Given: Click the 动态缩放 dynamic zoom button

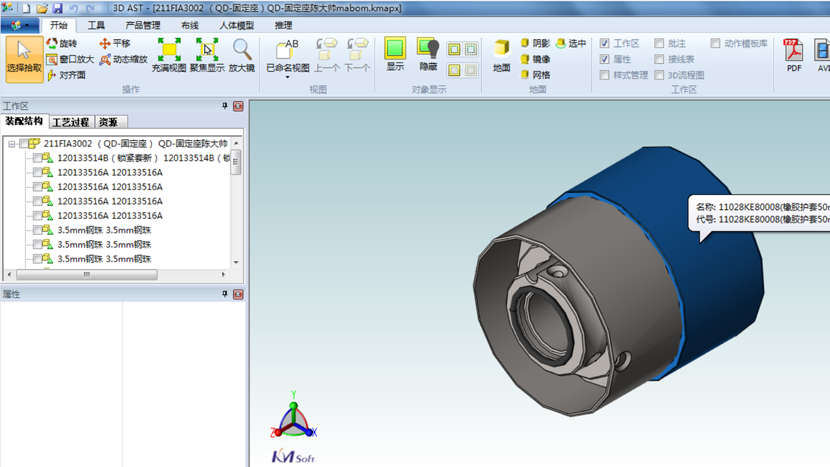Looking at the screenshot, I should [123, 59].
